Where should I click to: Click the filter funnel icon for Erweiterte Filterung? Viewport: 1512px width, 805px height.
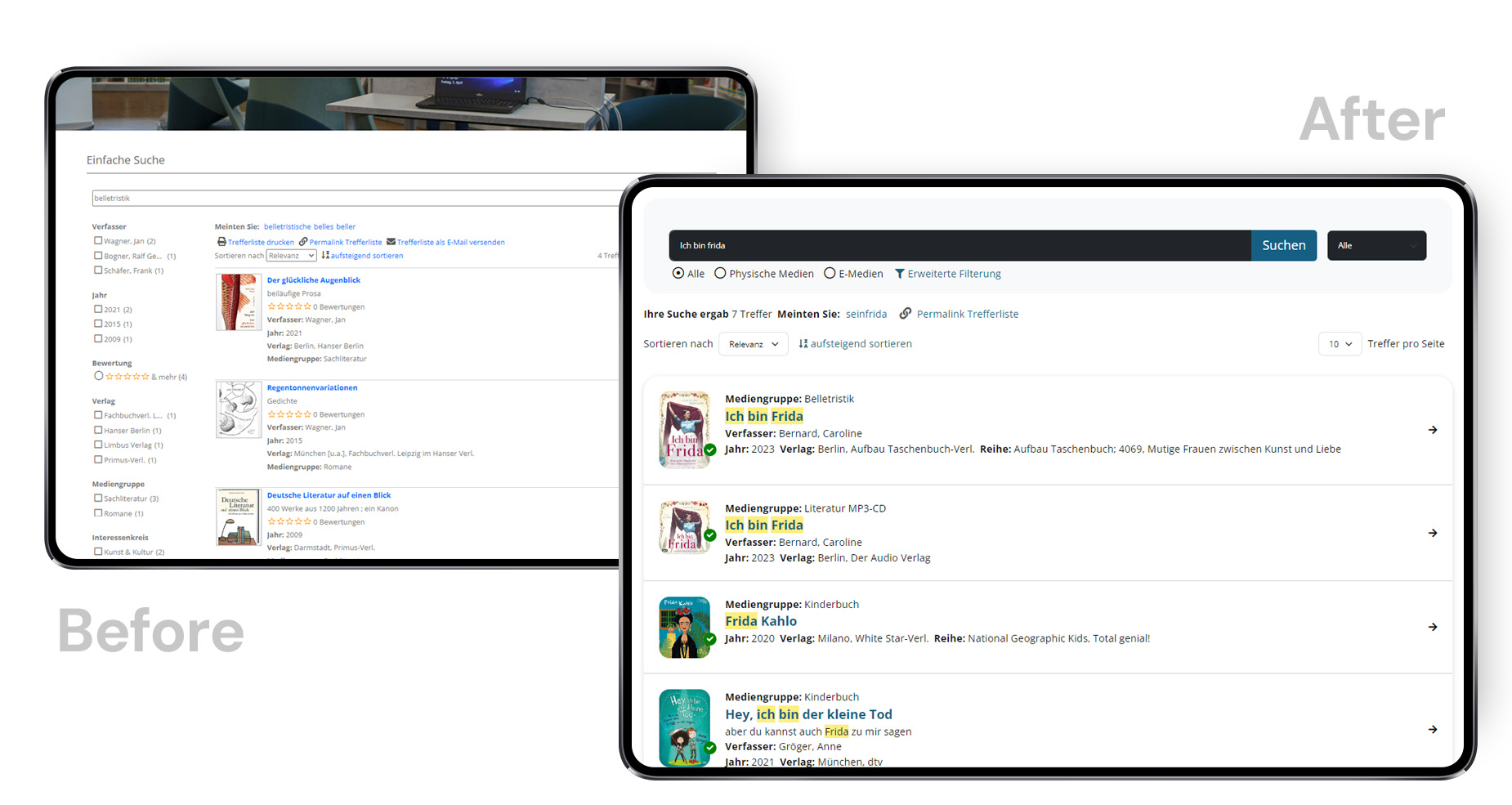click(x=900, y=274)
